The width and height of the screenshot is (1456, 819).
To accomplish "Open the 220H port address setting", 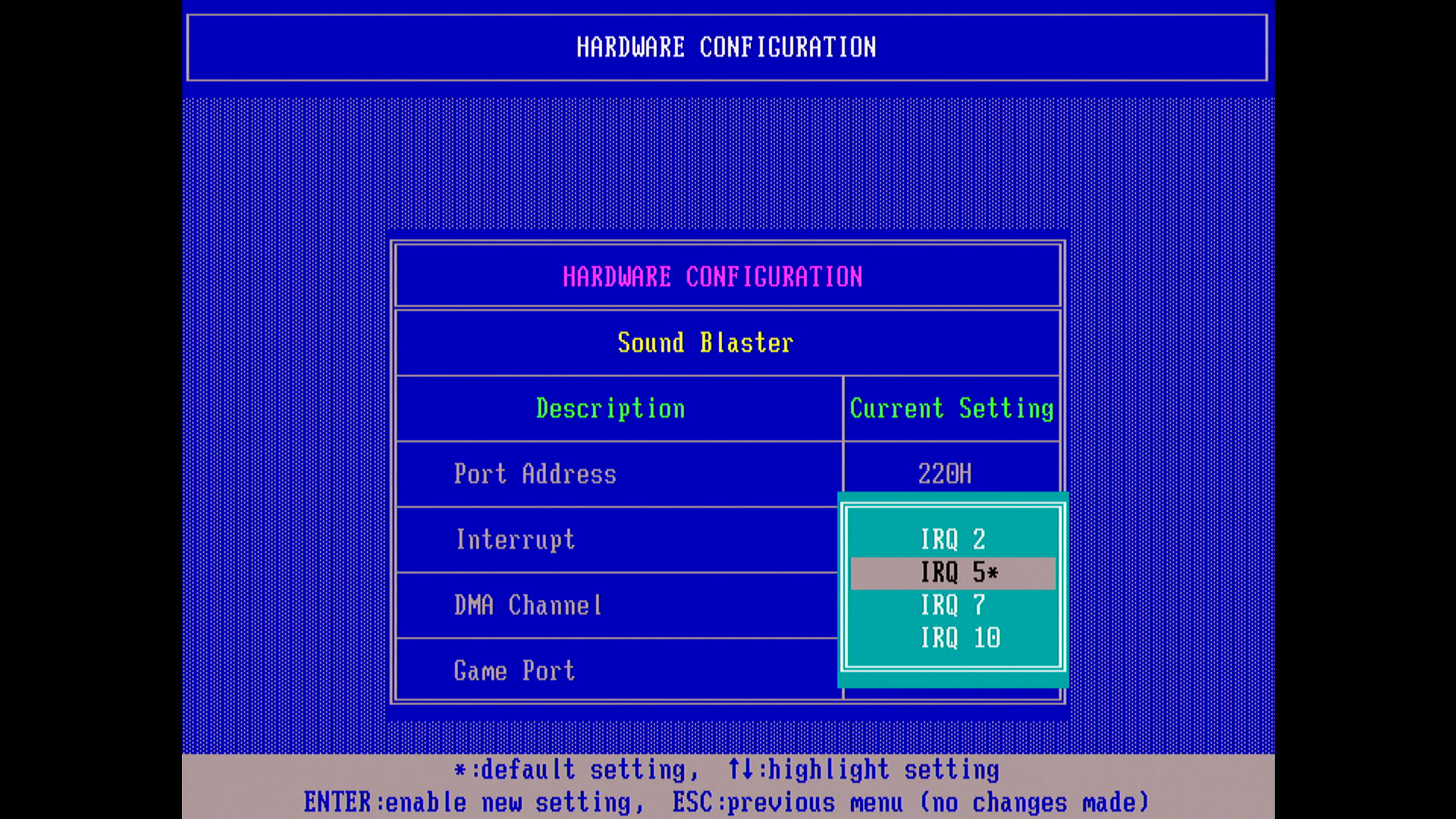I will 944,474.
